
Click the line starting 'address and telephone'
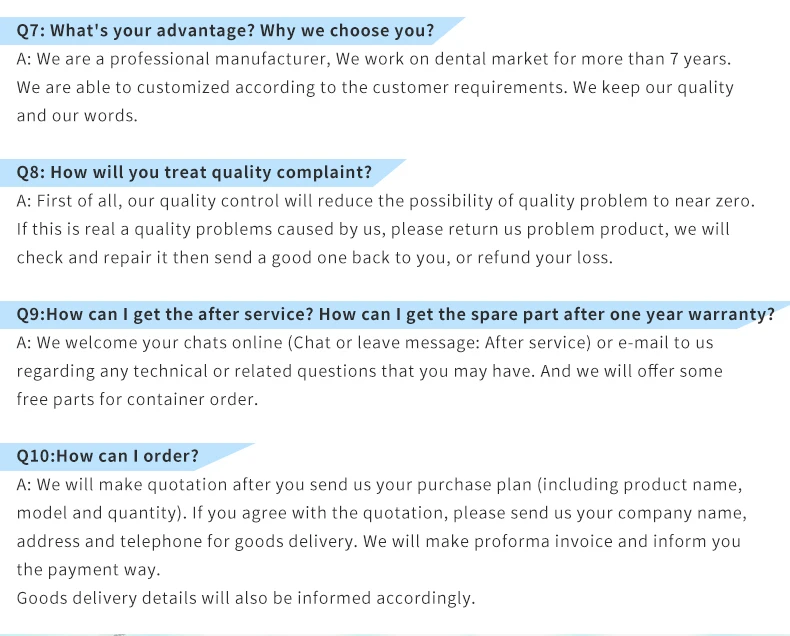point(378,541)
